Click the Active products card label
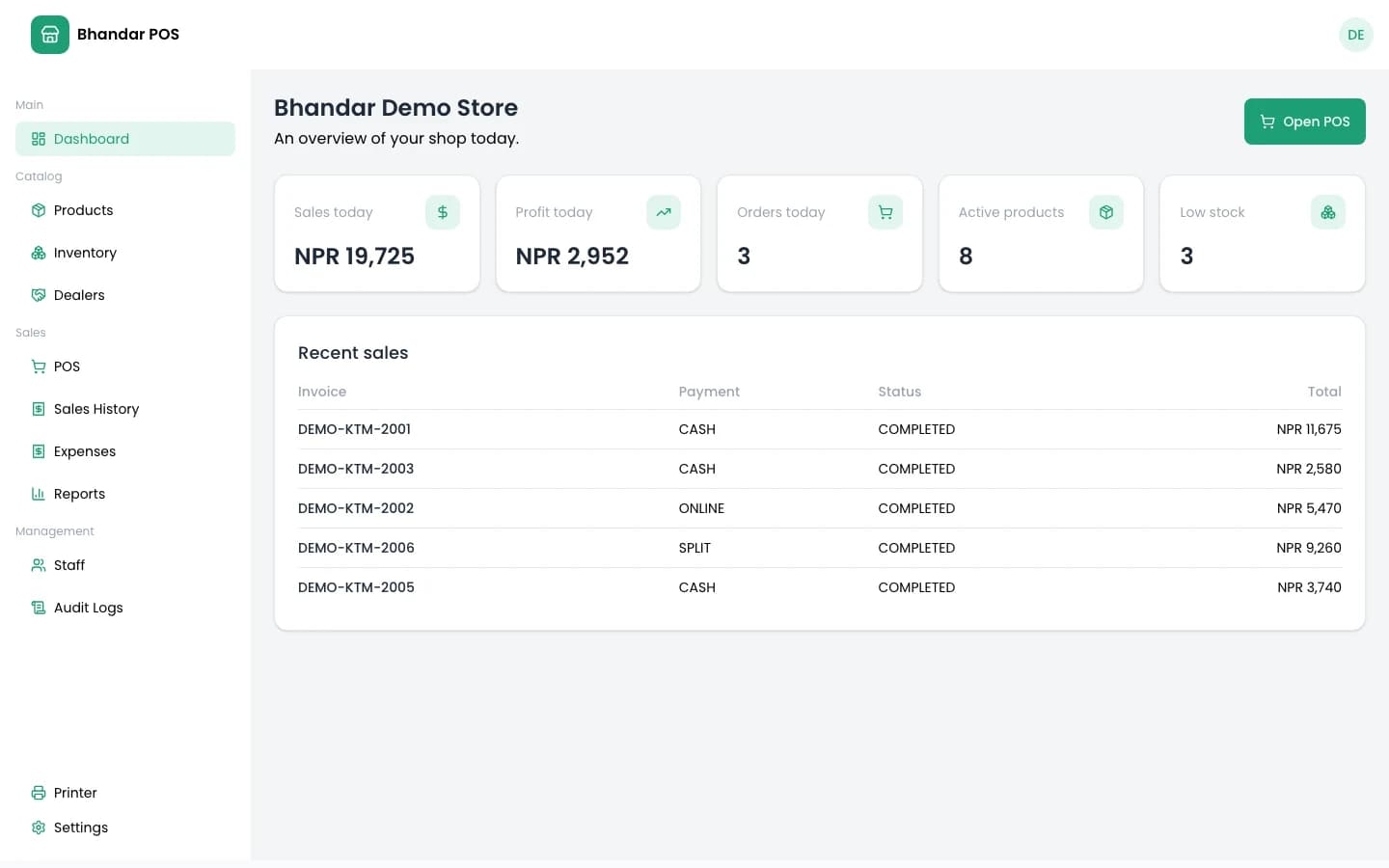 1011,212
